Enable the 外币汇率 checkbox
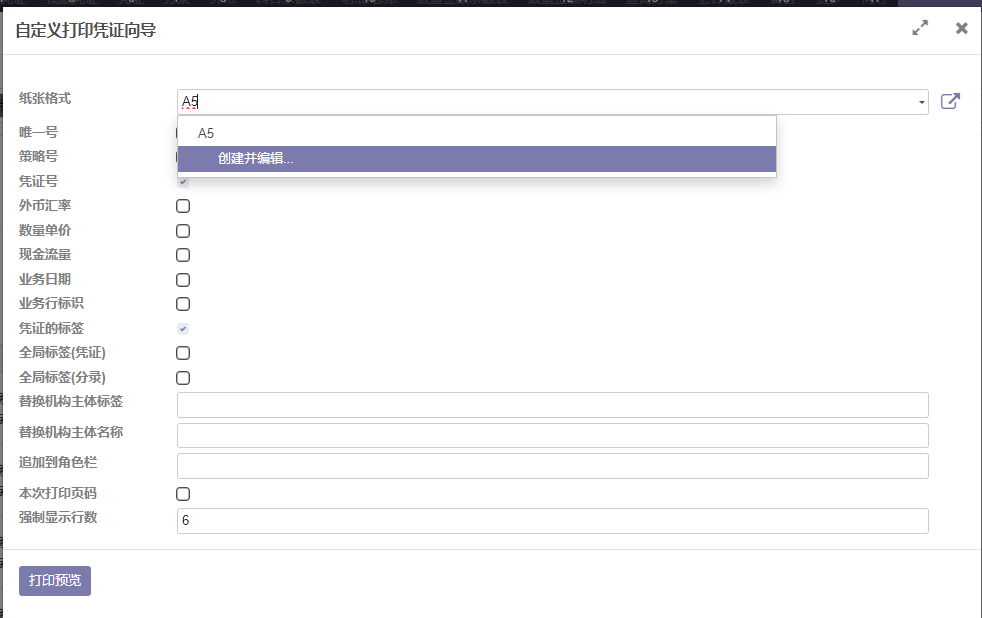Screen dimensions: 982x618 pyautogui.click(x=183, y=206)
